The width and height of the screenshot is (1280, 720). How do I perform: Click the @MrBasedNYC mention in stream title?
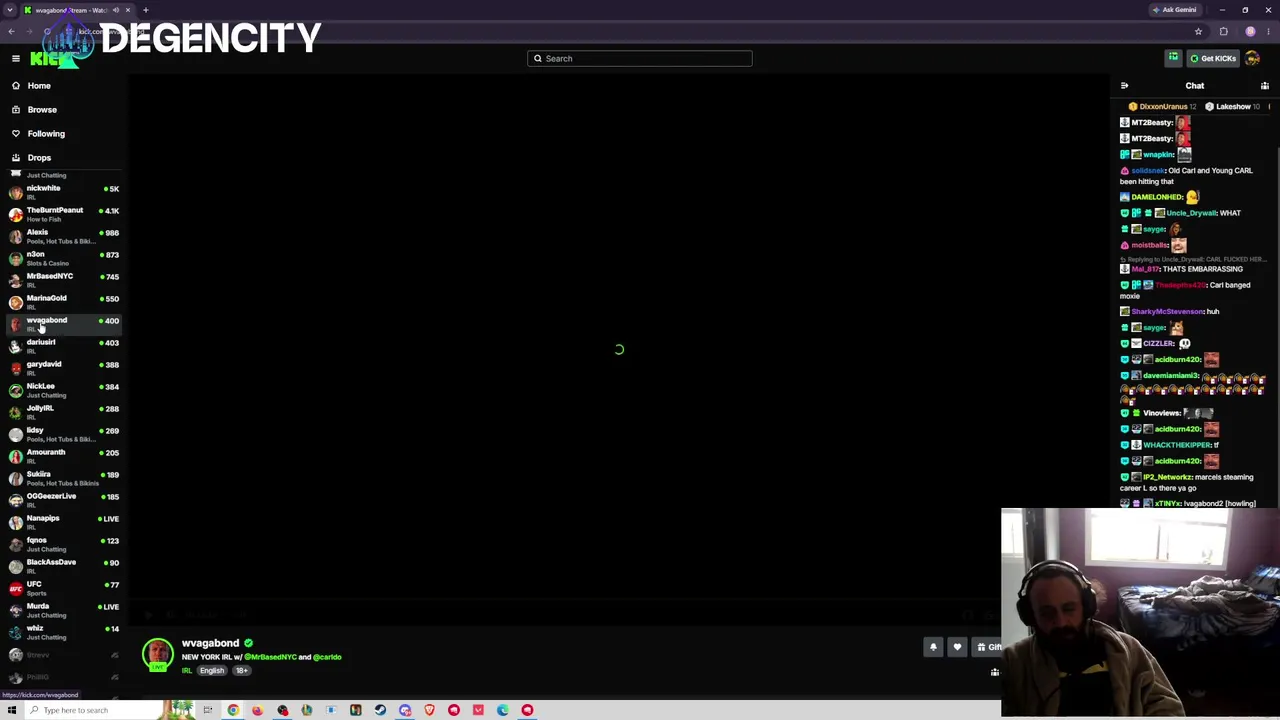(271, 657)
